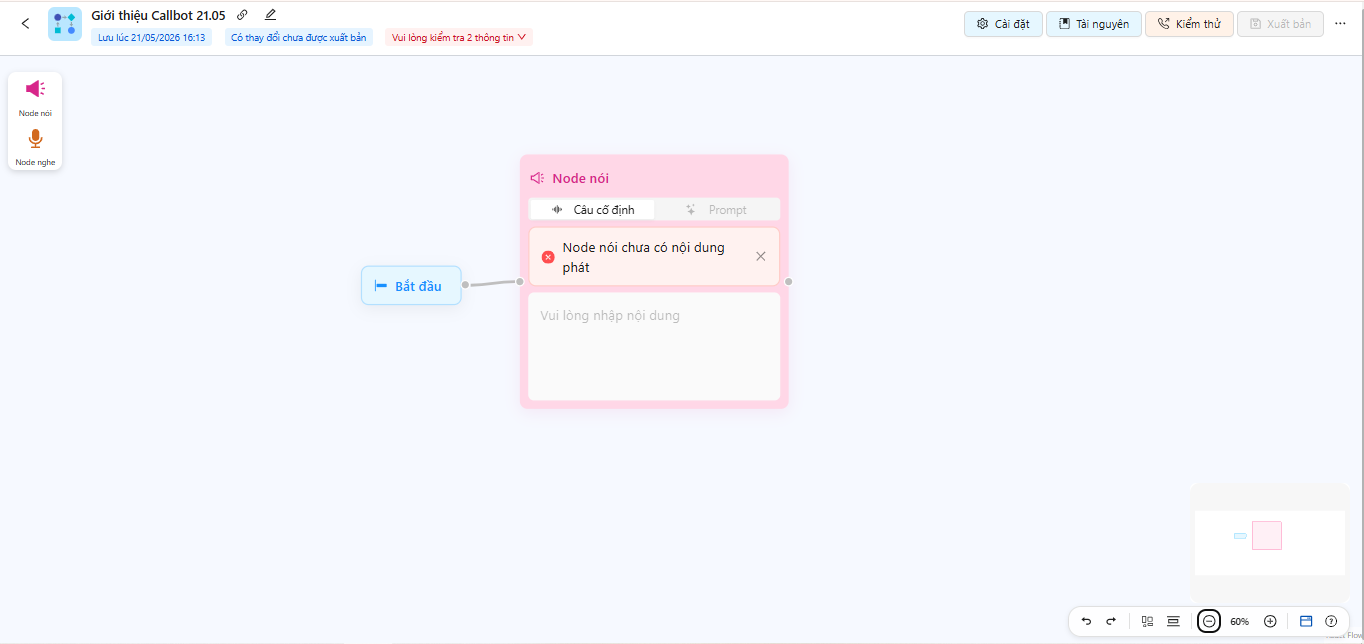Expand 'Vui lòng kiểm tra 2 thông tin' warning

click(x=459, y=38)
